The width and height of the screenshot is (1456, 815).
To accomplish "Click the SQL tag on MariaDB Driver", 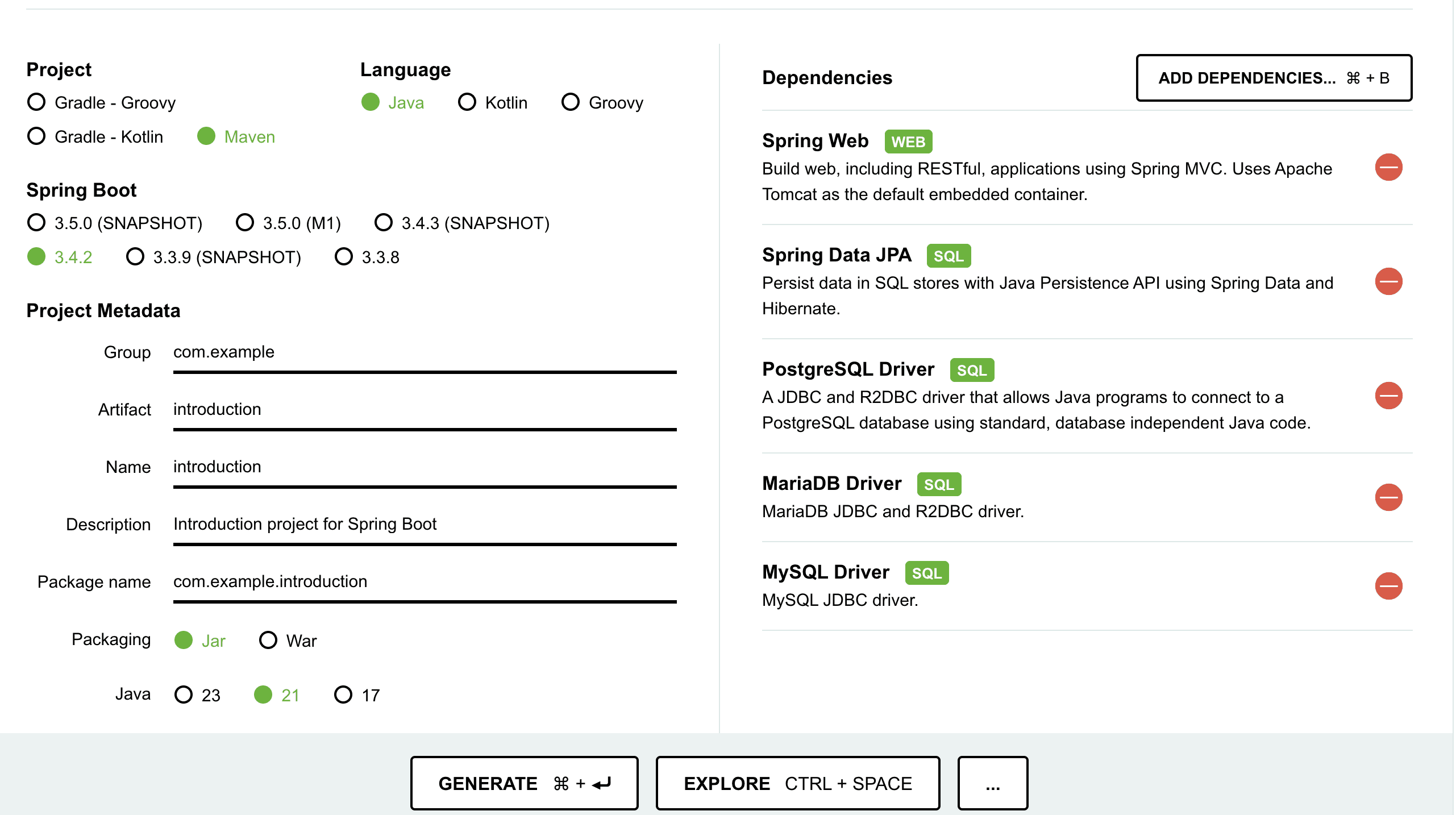I will pos(939,484).
